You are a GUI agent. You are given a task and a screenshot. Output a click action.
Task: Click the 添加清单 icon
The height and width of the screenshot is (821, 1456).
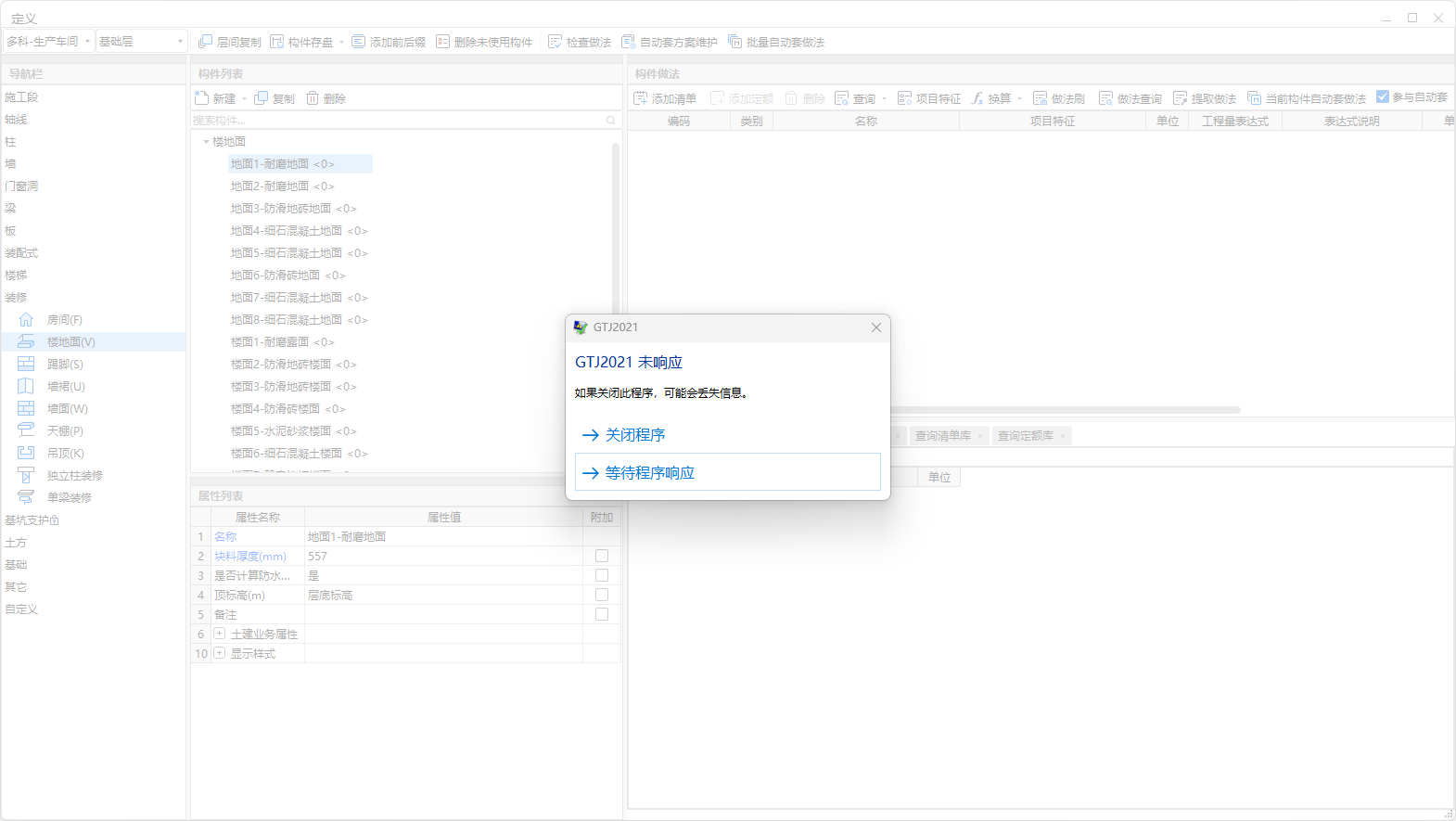click(x=641, y=98)
